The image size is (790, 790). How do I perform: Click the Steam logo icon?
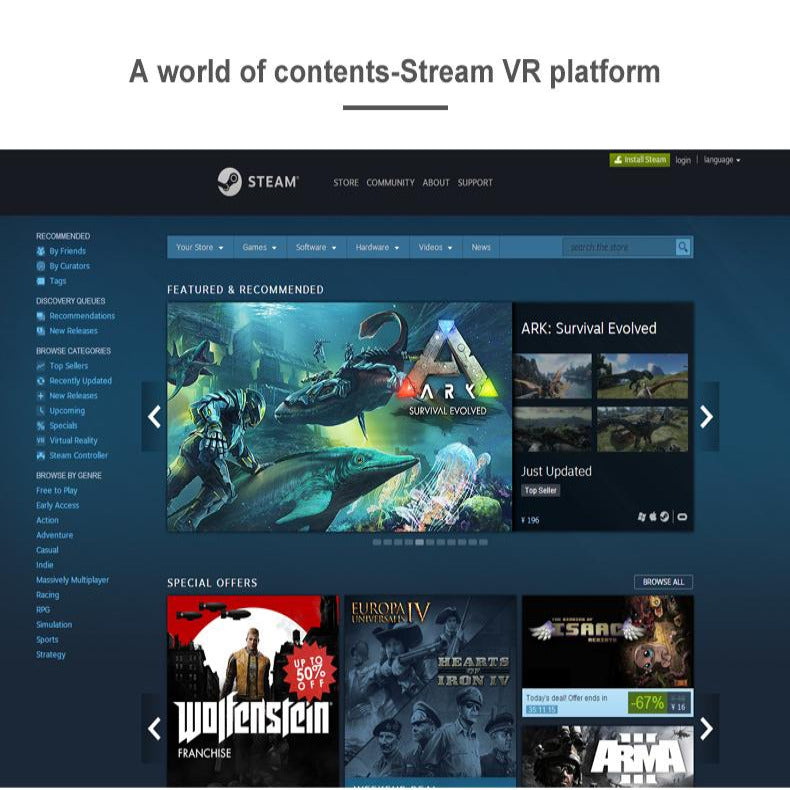pyautogui.click(x=229, y=182)
